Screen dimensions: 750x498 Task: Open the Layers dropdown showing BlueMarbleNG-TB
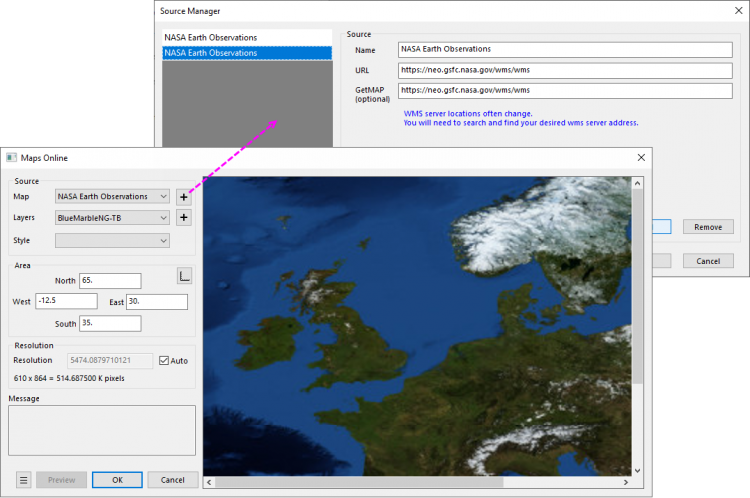tap(113, 218)
